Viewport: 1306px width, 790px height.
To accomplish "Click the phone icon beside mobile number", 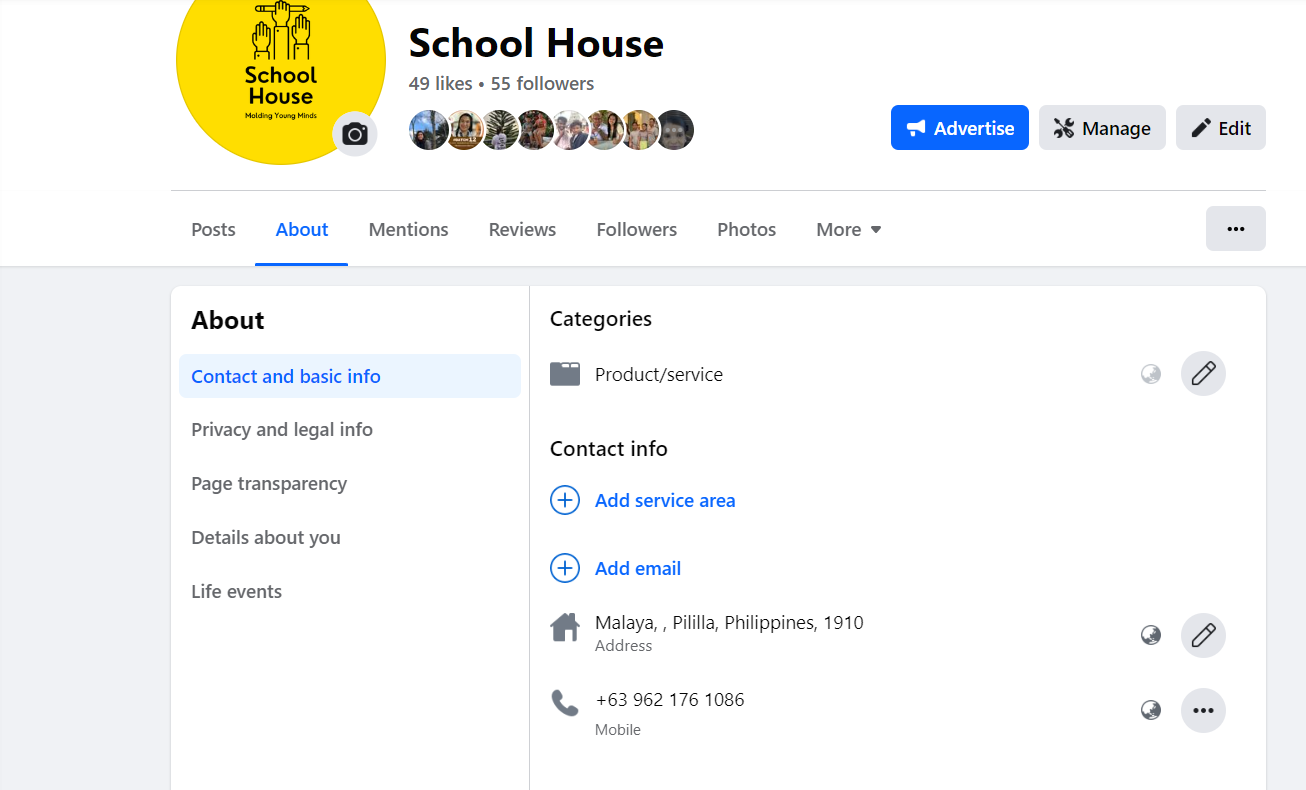I will click(x=565, y=703).
